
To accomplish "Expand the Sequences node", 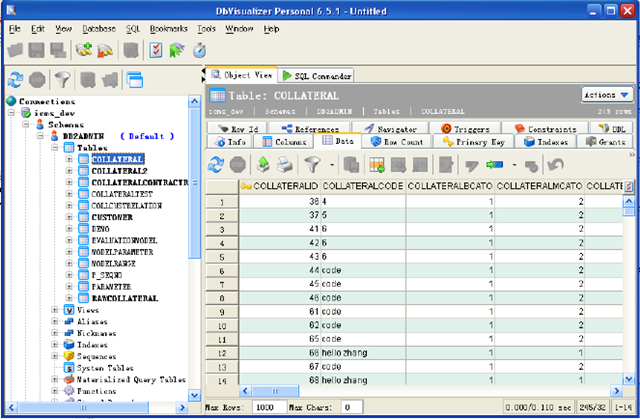I will [55, 356].
